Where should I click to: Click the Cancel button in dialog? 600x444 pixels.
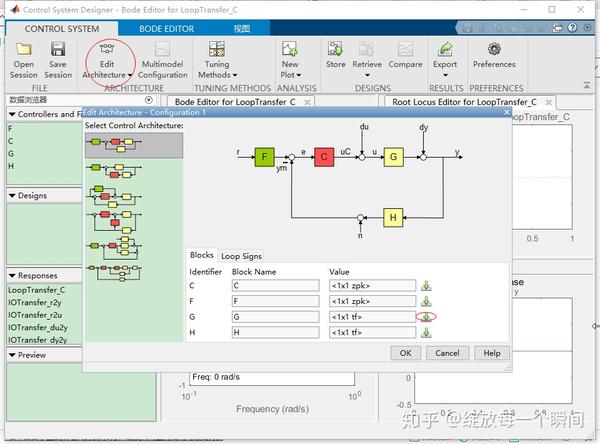click(447, 353)
